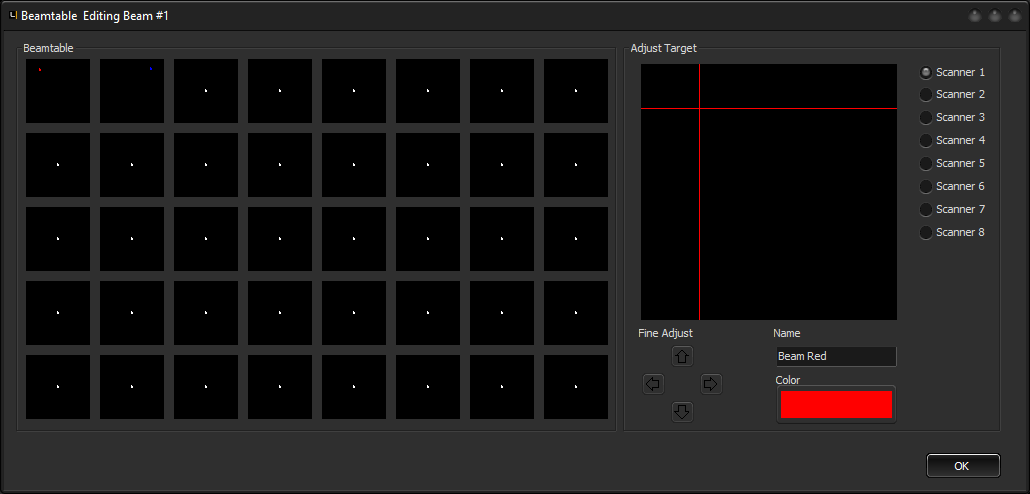Choose Scanner 3 option
Screen dimensions: 1030x494
[926, 117]
